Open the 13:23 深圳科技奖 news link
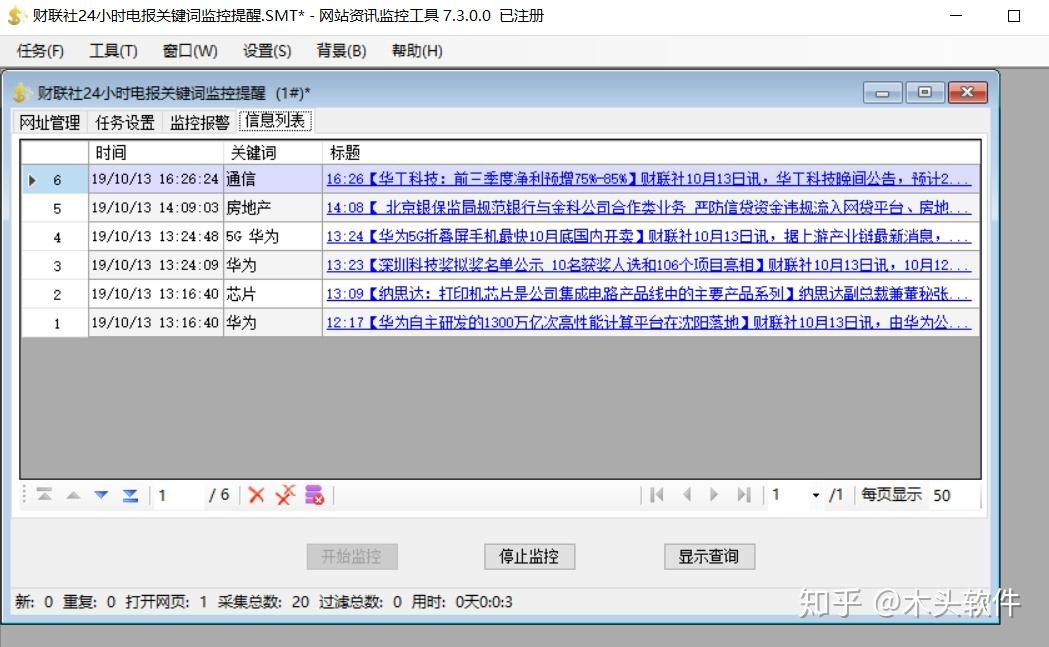 coord(648,265)
